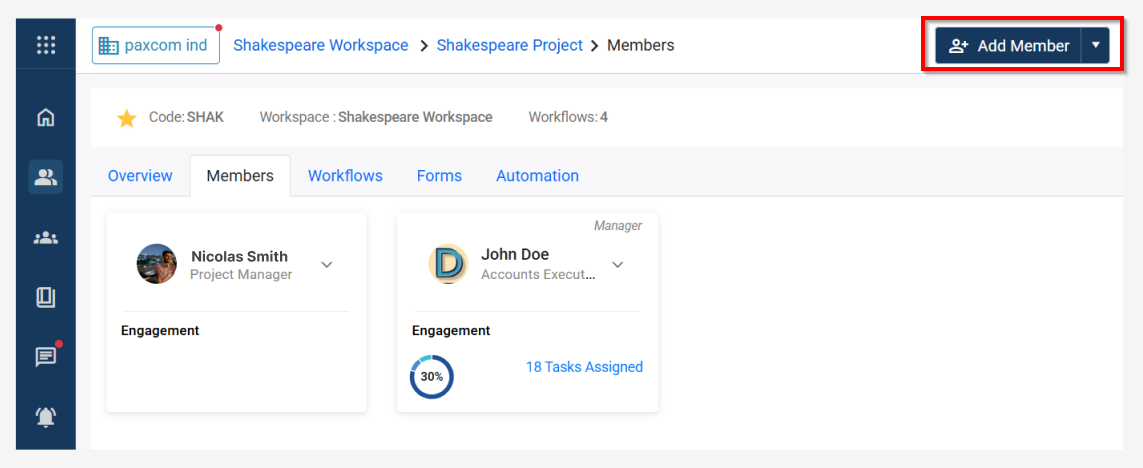The height and width of the screenshot is (468, 1143).
Task: Go to Home in the sidebar
Action: tap(46, 118)
